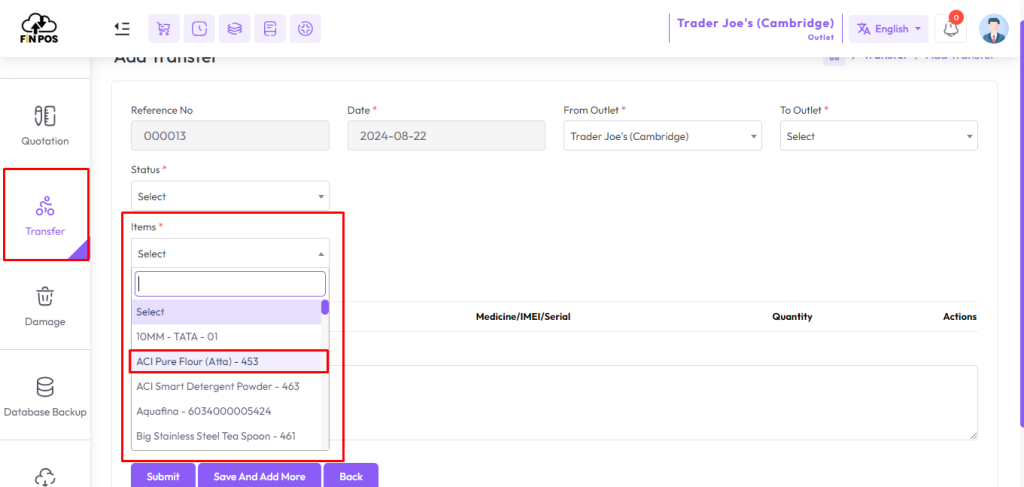Viewport: 1024px width, 487px height.
Task: Open the Status dropdown
Action: [x=230, y=196]
